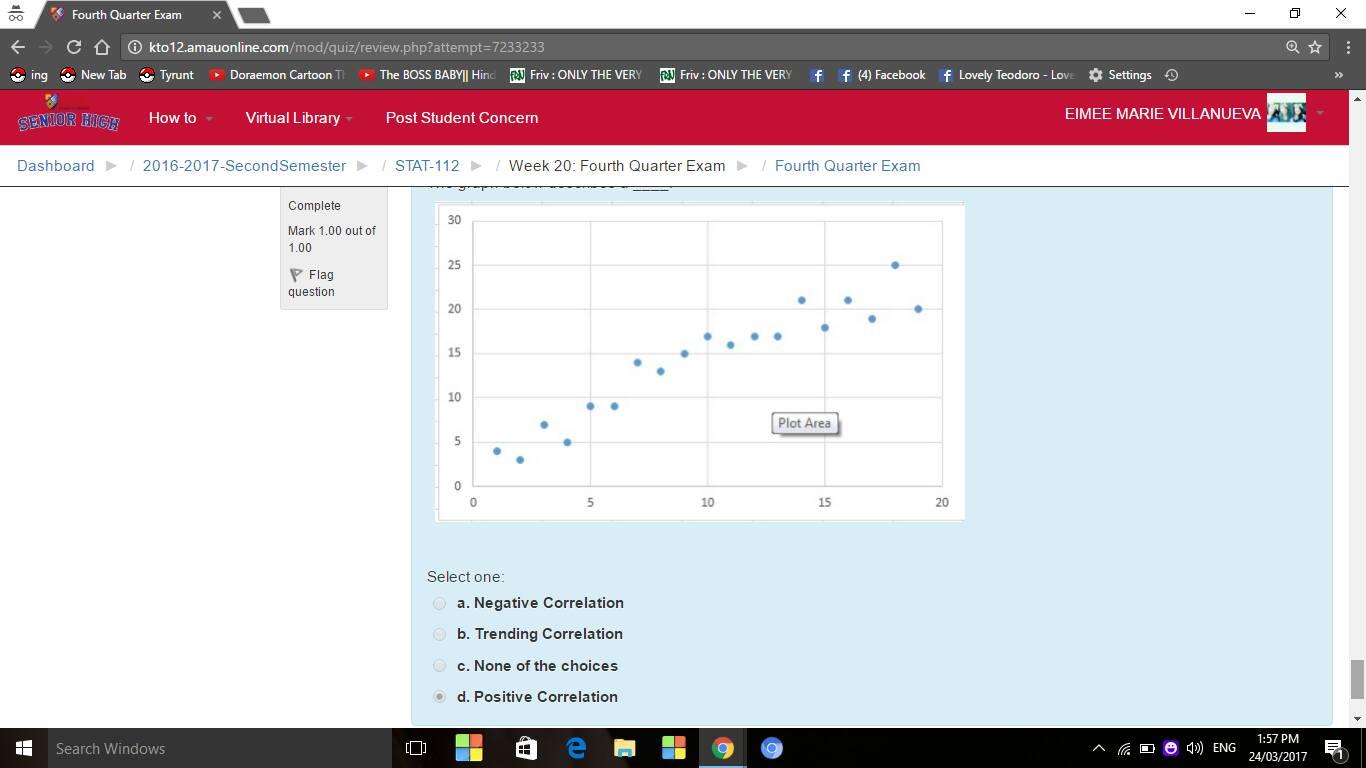This screenshot has width=1366, height=768.
Task: Open the Doraemon Cartoon YouTube bookmark
Action: tap(277, 75)
